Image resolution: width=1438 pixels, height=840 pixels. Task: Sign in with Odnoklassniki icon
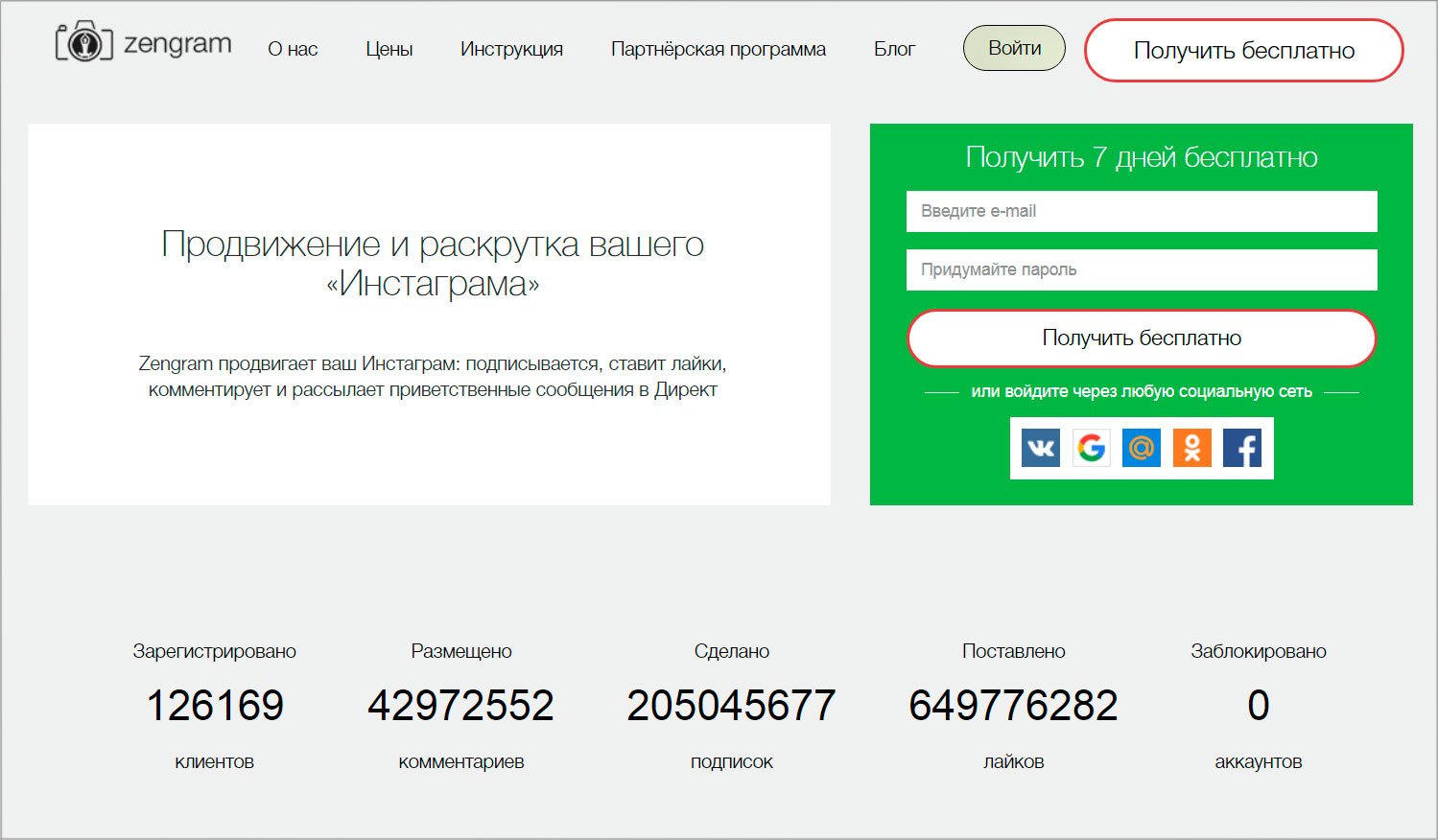tap(1192, 448)
